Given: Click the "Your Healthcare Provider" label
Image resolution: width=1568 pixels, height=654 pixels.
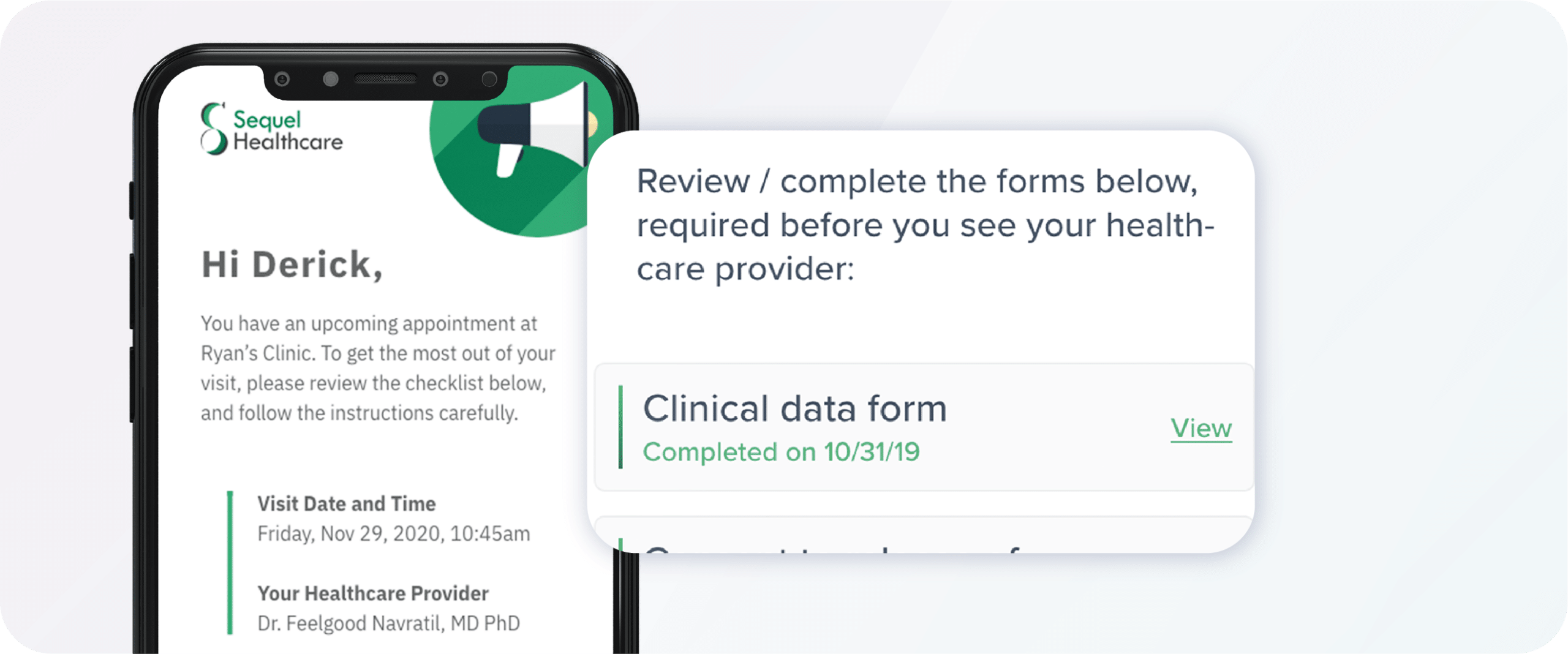Looking at the screenshot, I should [372, 593].
